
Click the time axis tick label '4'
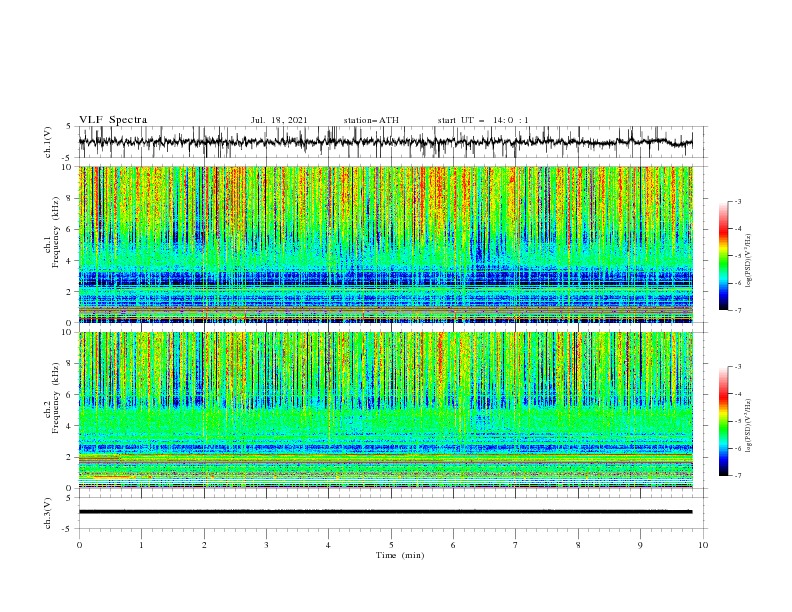328,545
